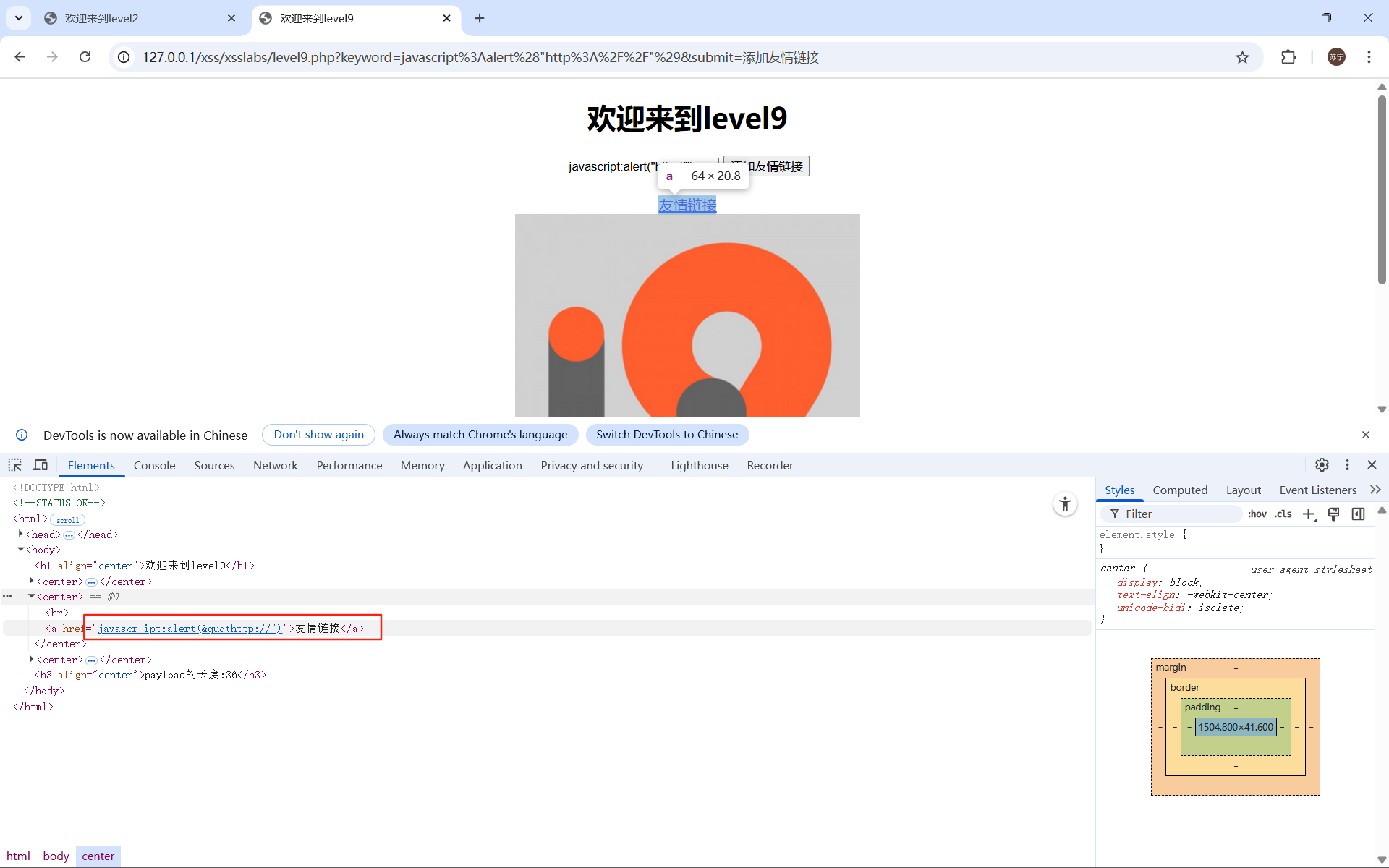Image resolution: width=1389 pixels, height=868 pixels.
Task: Click the html breadcrumb
Action: point(18,856)
